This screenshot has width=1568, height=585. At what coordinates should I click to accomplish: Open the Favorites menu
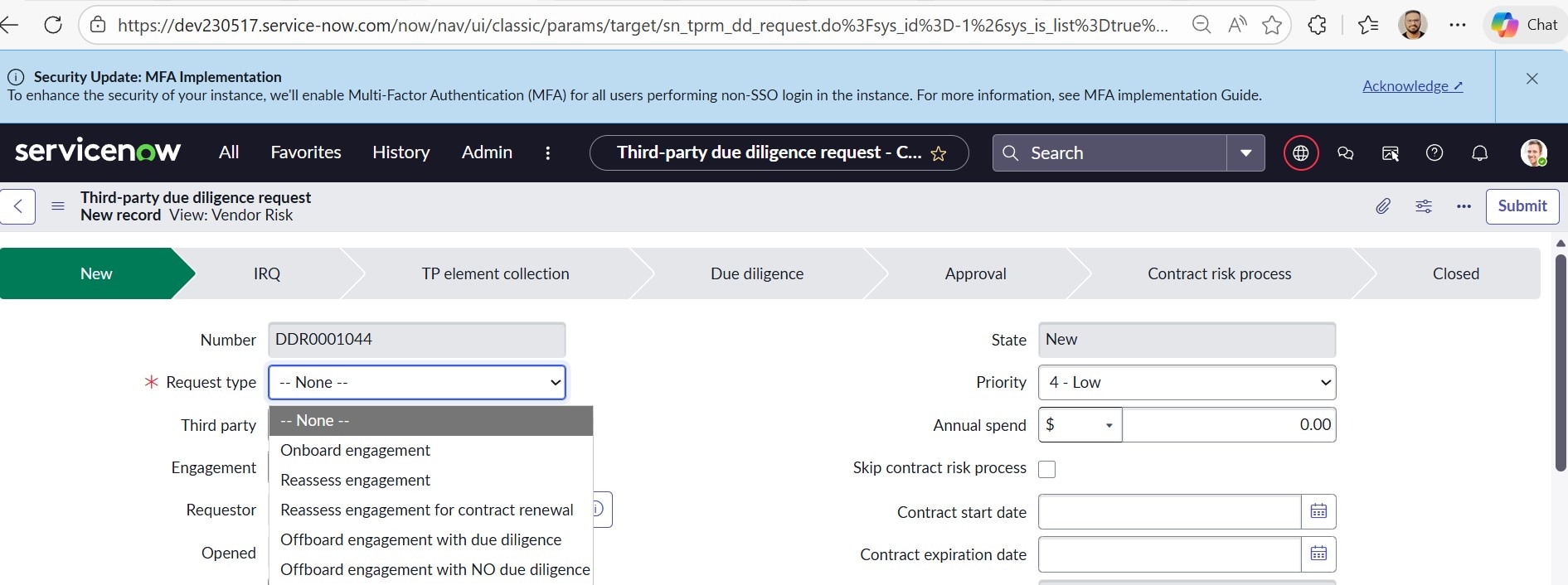[x=306, y=152]
